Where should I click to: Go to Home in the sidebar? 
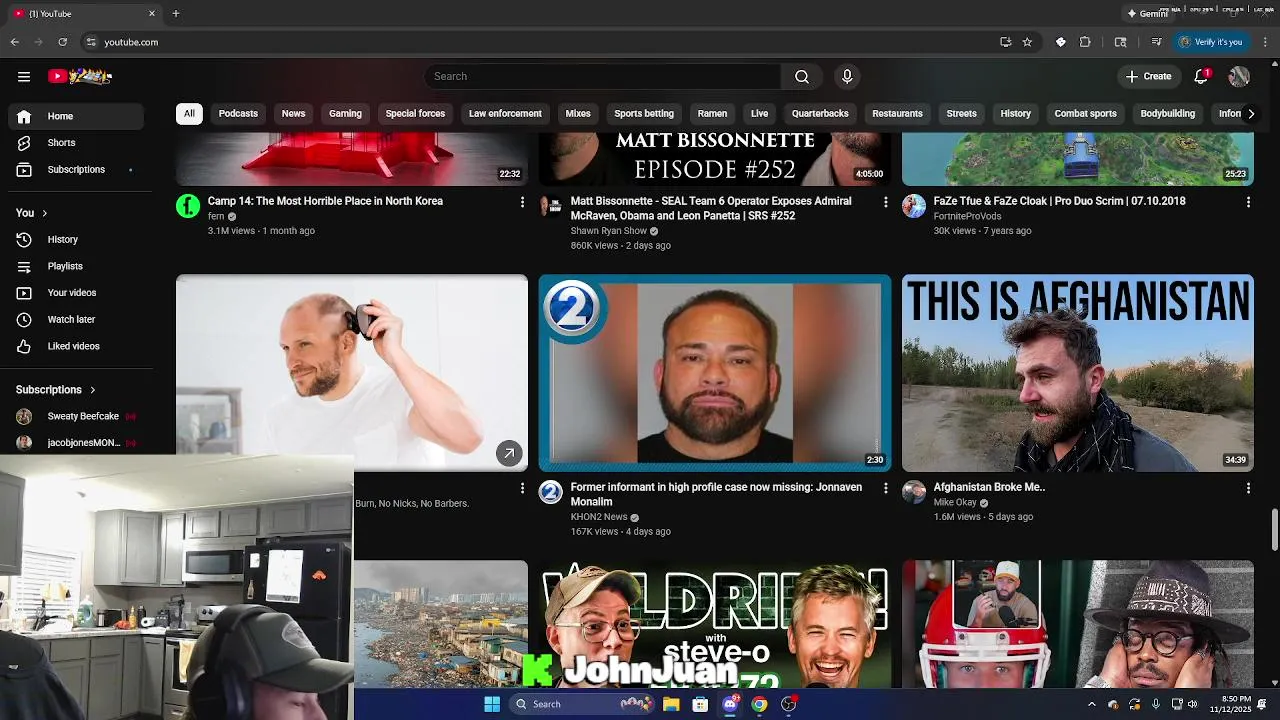[76, 116]
